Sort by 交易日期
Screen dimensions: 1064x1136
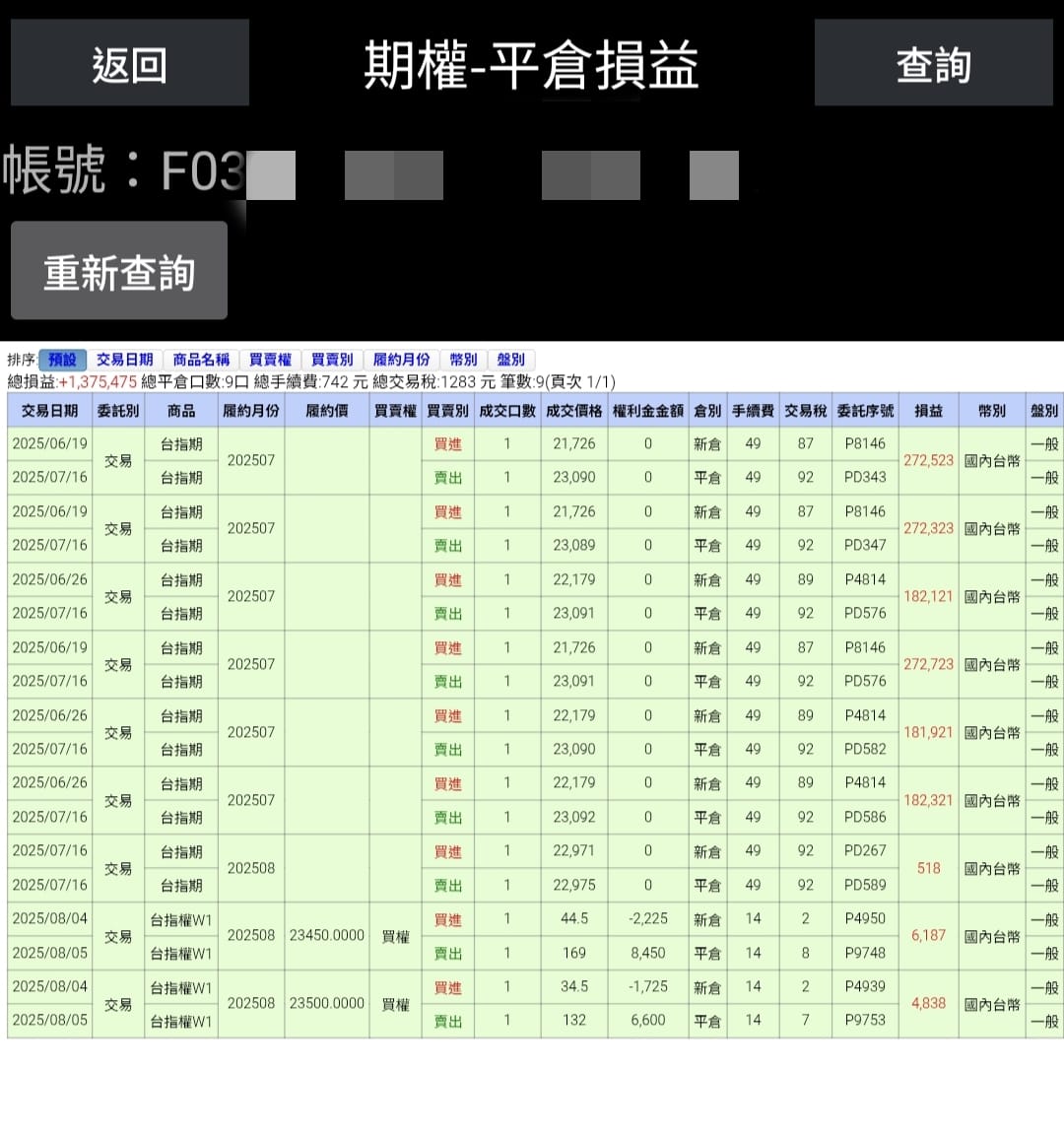point(124,360)
